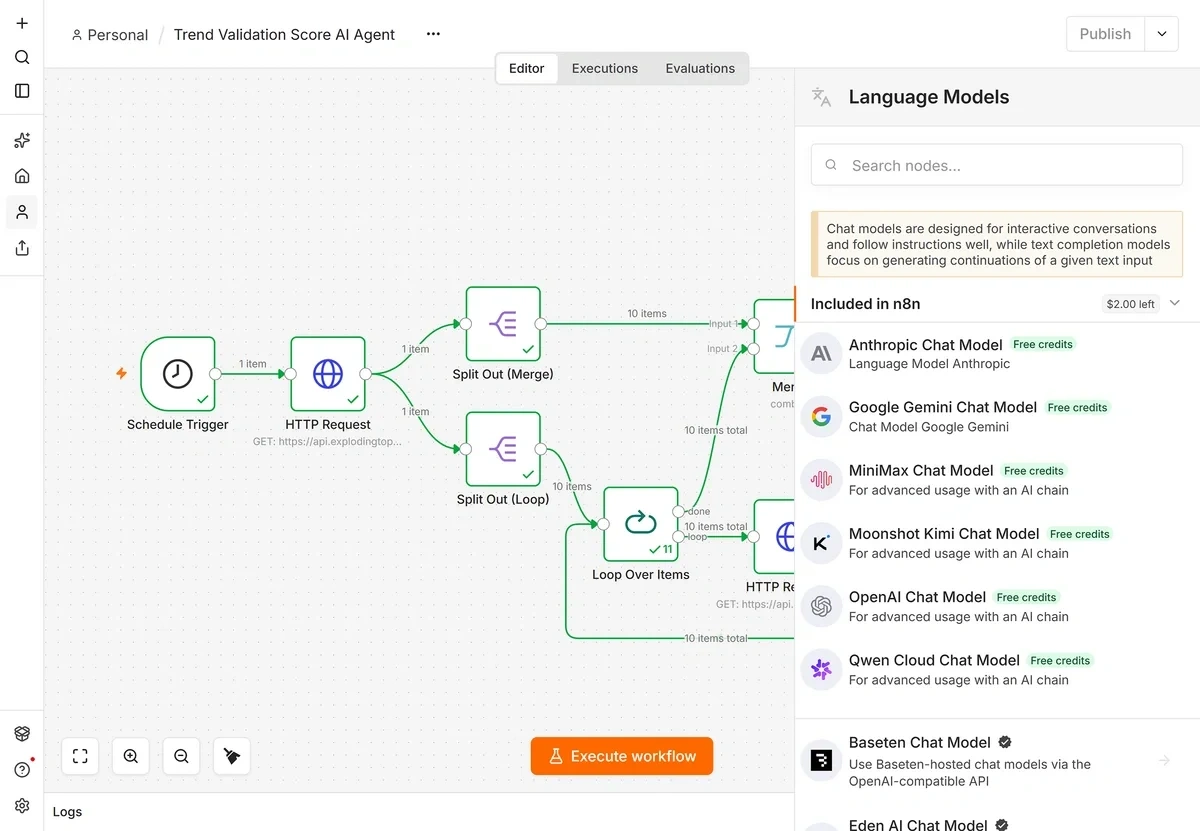Screen dimensions: 1200x831
Task: Open the AI sparkle assistant icon
Action: [x=22, y=141]
